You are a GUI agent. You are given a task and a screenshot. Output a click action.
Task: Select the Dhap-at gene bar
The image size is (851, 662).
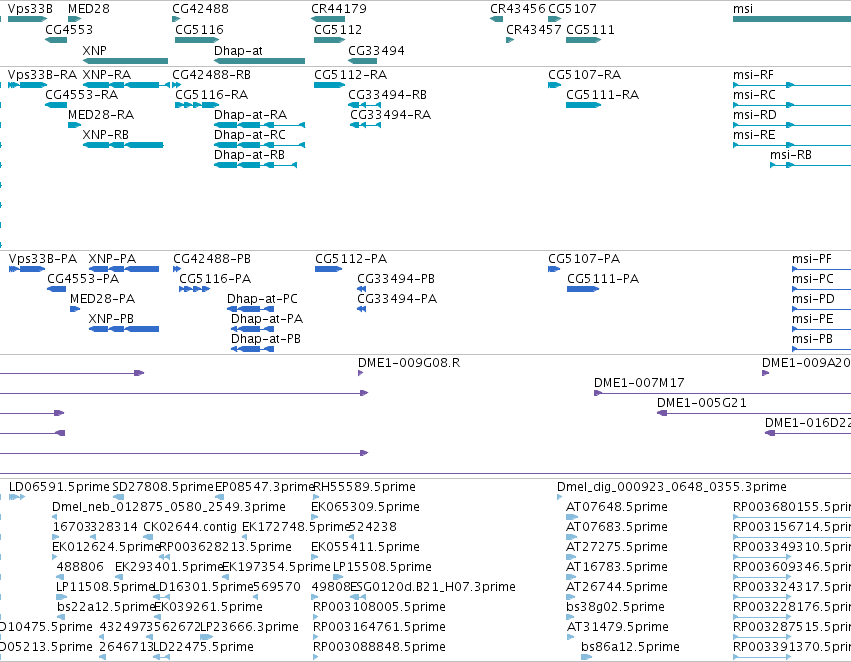259,61
